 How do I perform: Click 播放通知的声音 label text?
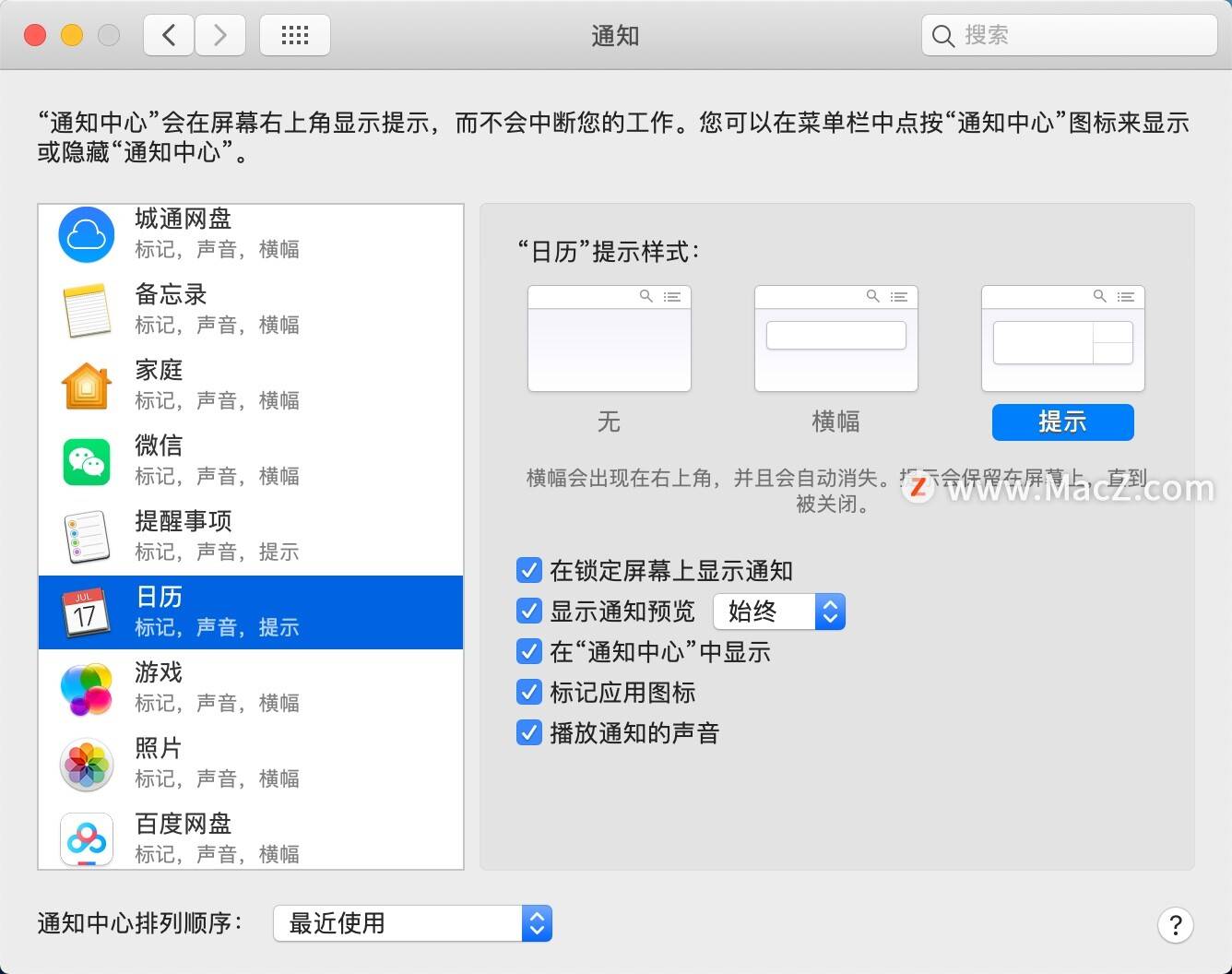[x=634, y=733]
